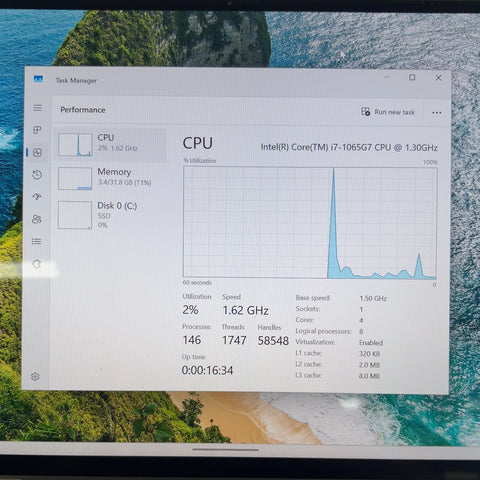Click the Cores value 4
Screen dimensions: 480x480
click(x=361, y=320)
